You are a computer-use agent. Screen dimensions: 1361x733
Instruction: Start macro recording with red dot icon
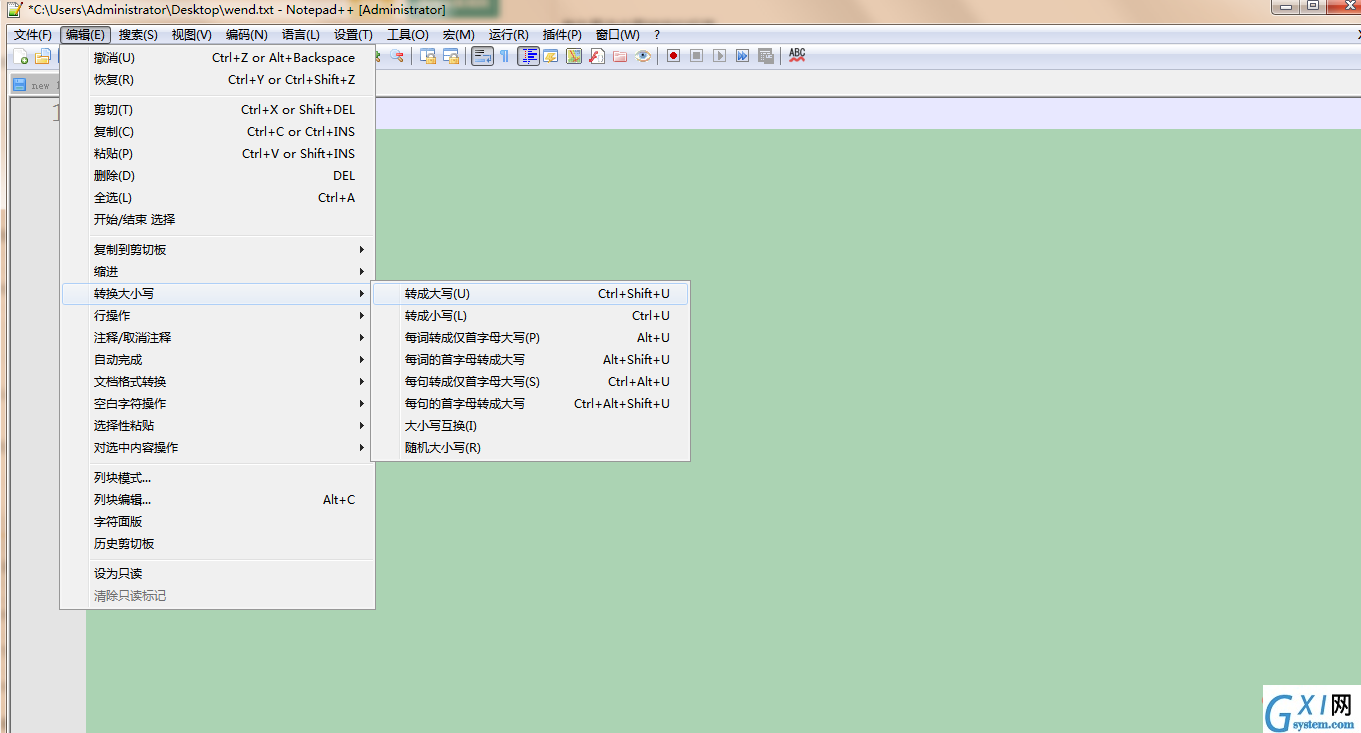click(x=673, y=56)
